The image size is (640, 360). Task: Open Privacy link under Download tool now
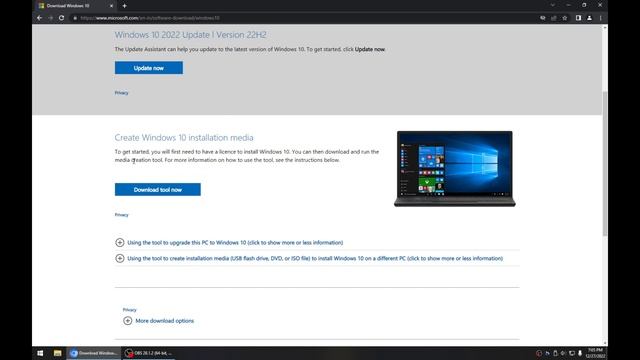(x=121, y=215)
